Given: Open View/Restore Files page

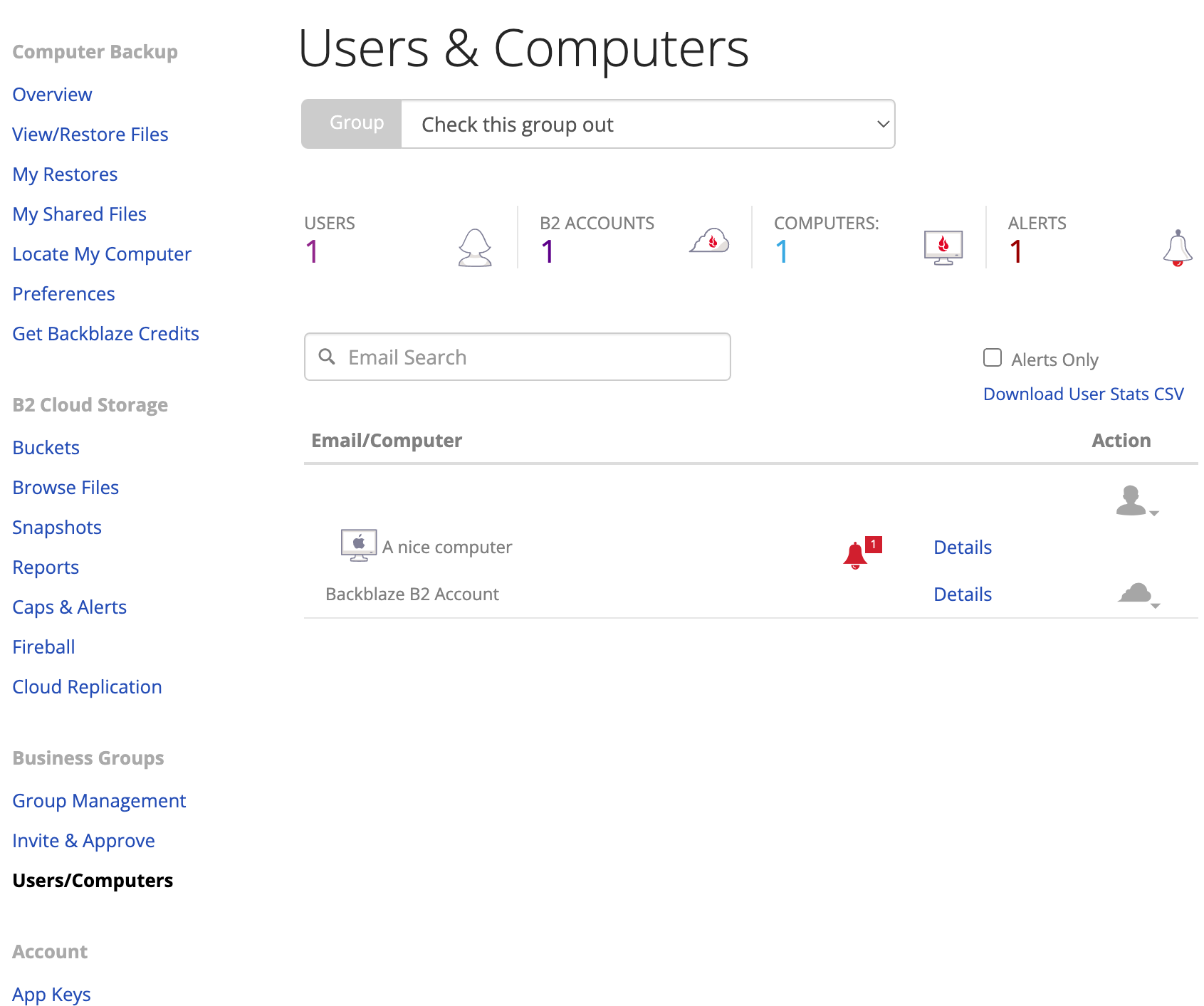Looking at the screenshot, I should point(90,134).
